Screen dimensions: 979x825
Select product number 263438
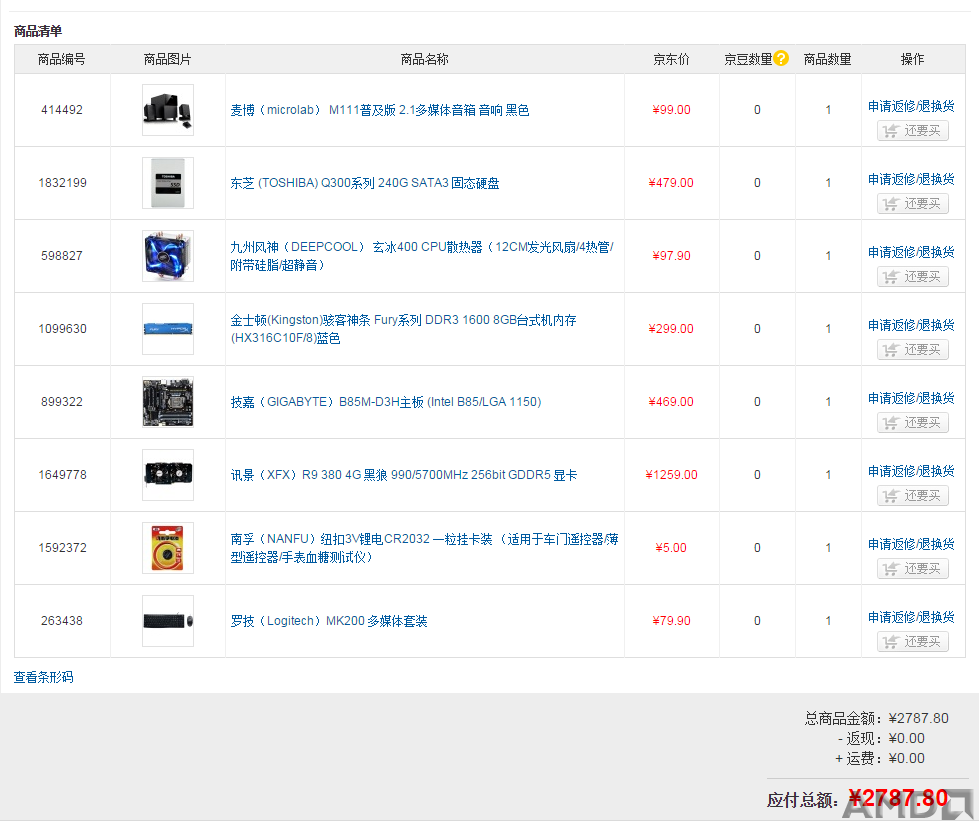pyautogui.click(x=62, y=621)
